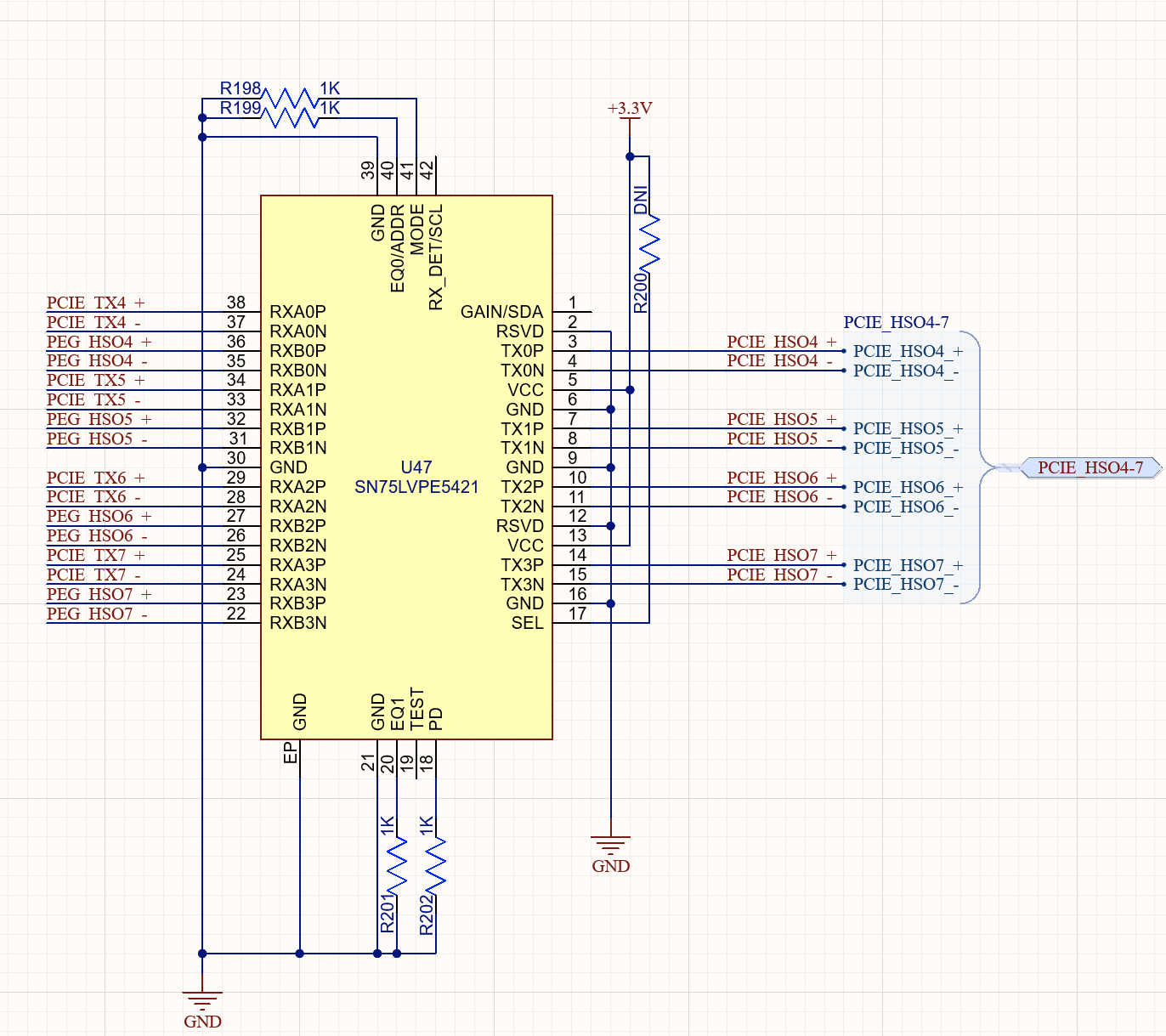Select the EP GND pin

click(x=299, y=759)
